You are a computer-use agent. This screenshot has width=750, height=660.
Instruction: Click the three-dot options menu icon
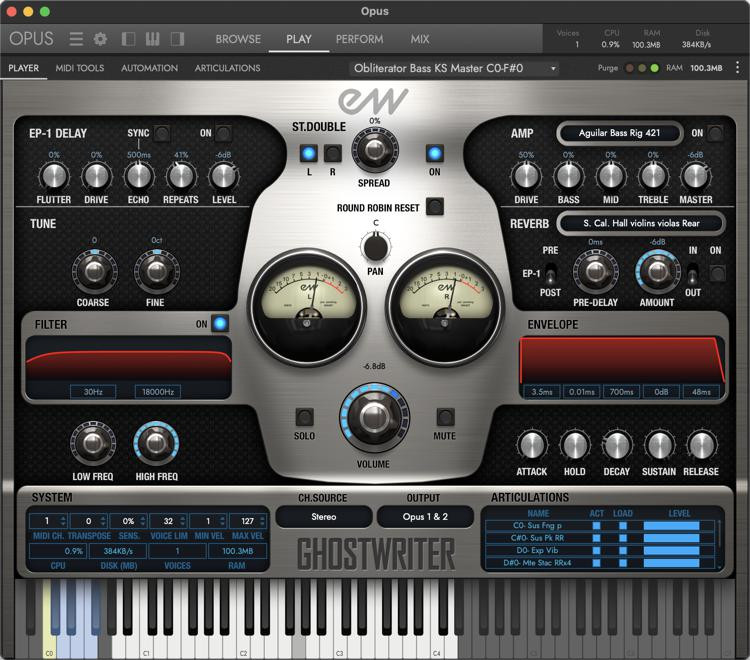(736, 68)
